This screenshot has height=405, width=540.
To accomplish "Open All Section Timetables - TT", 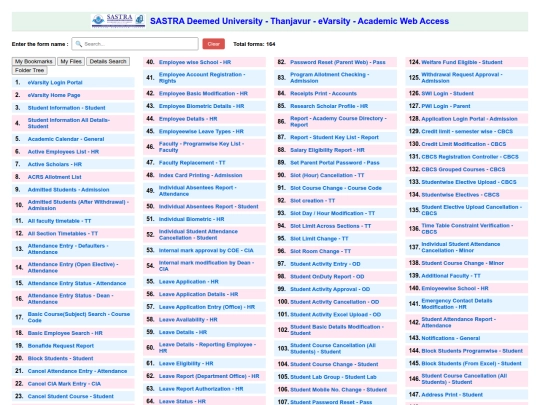I will click(63, 233).
